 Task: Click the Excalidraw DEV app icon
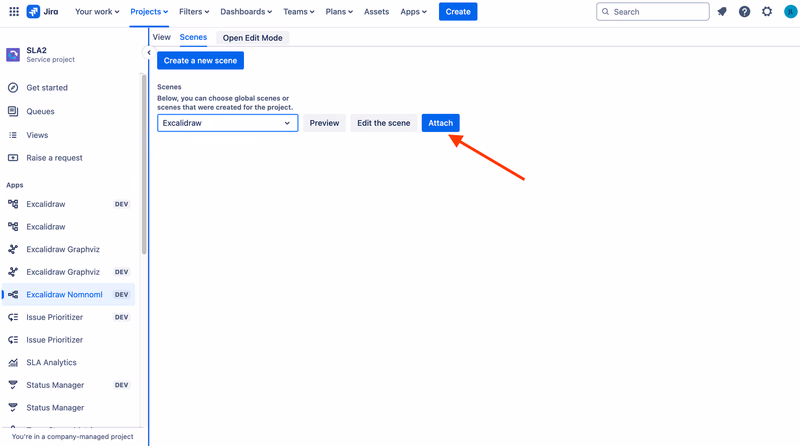point(13,204)
